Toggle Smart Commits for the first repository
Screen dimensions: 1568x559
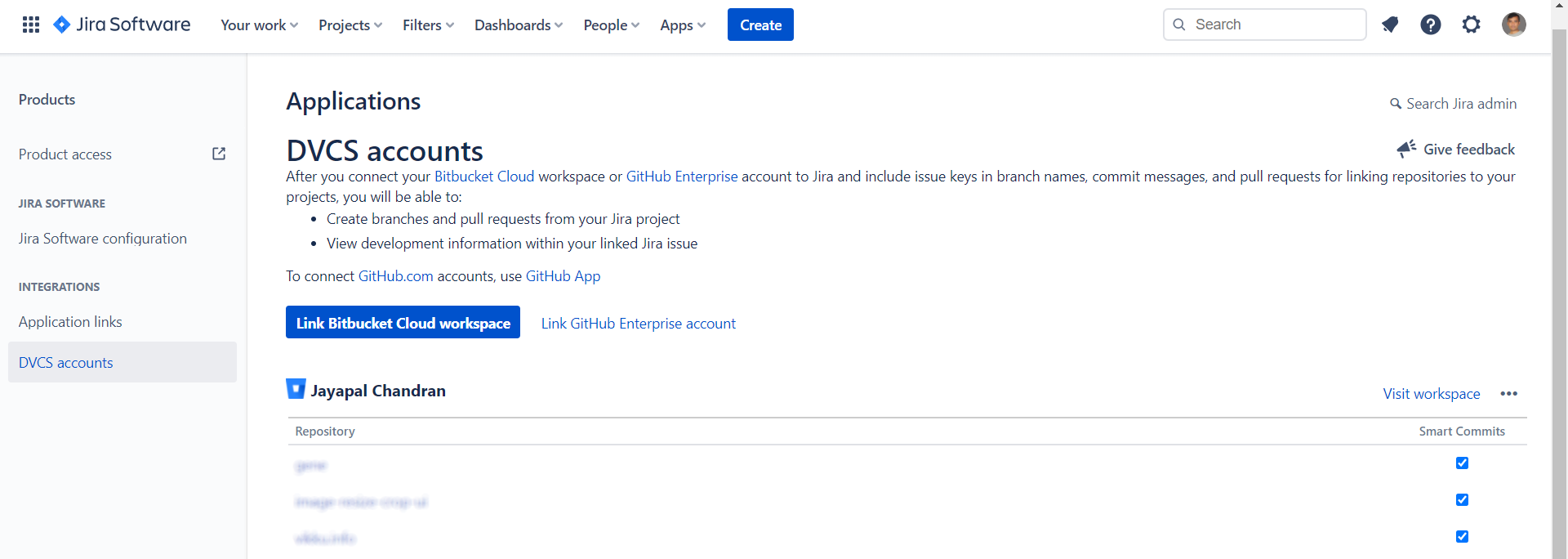1462,463
